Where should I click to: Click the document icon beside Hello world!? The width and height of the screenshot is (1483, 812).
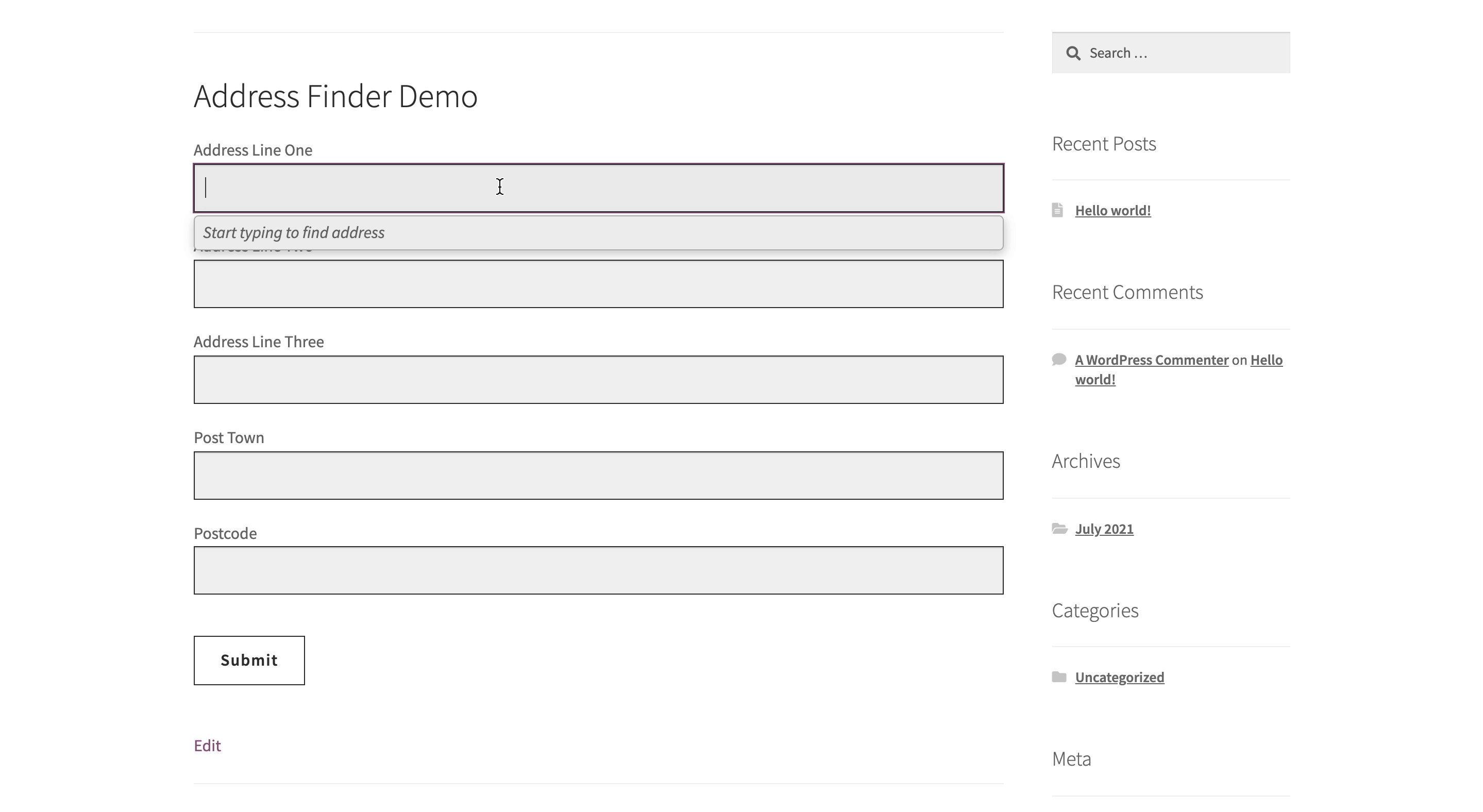[x=1059, y=210]
